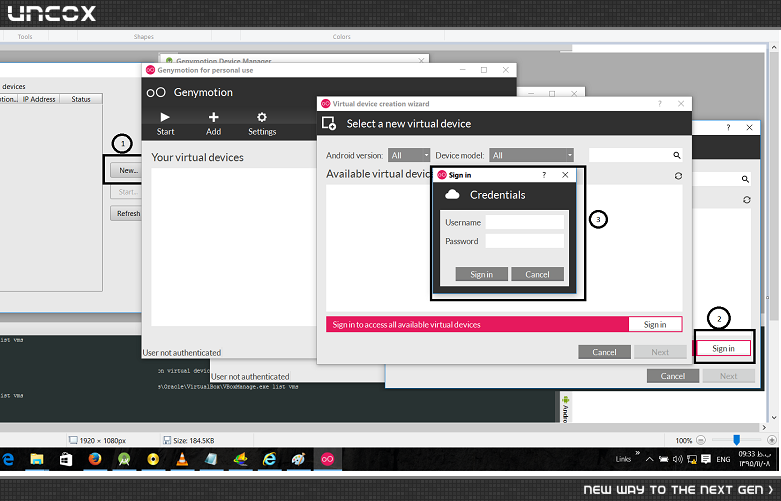This screenshot has height=501, width=781.
Task: Click Paint's vertical scrollbar down arrow
Action: (x=774, y=417)
